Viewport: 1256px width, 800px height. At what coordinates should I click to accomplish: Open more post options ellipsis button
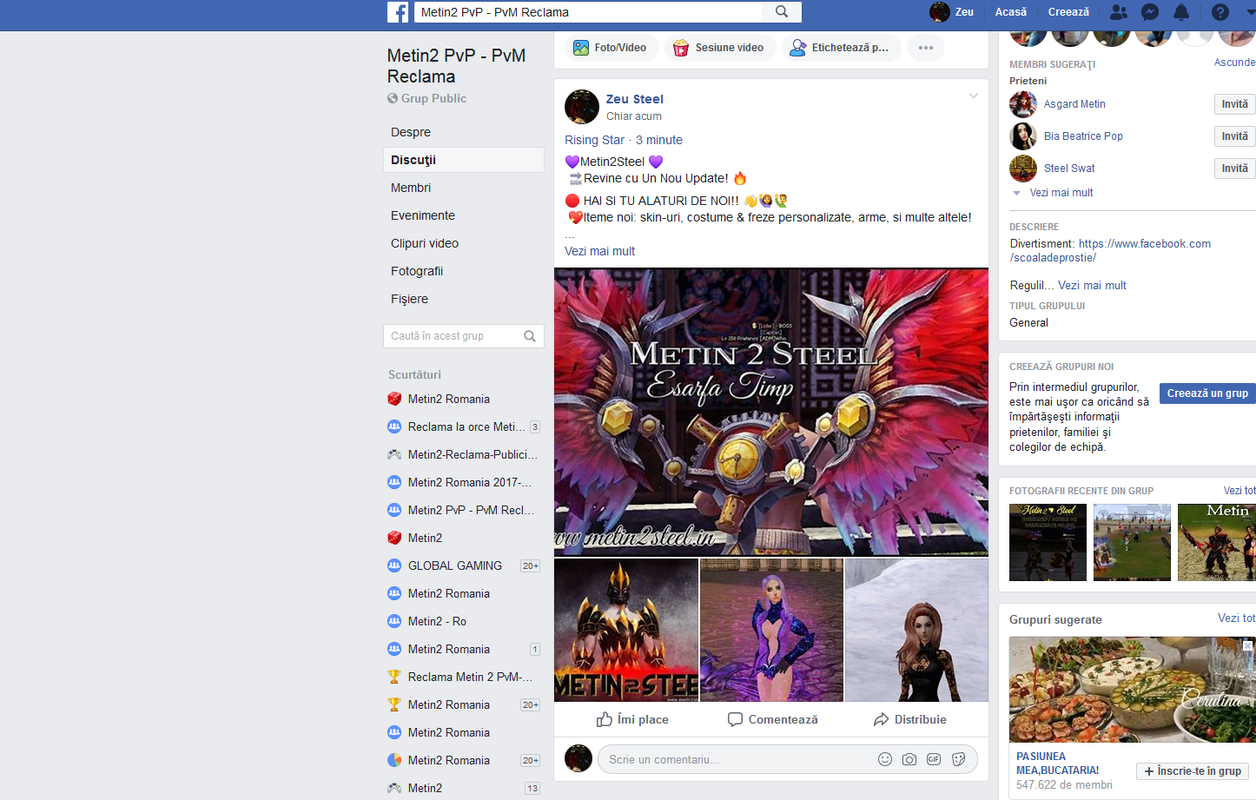[x=926, y=47]
